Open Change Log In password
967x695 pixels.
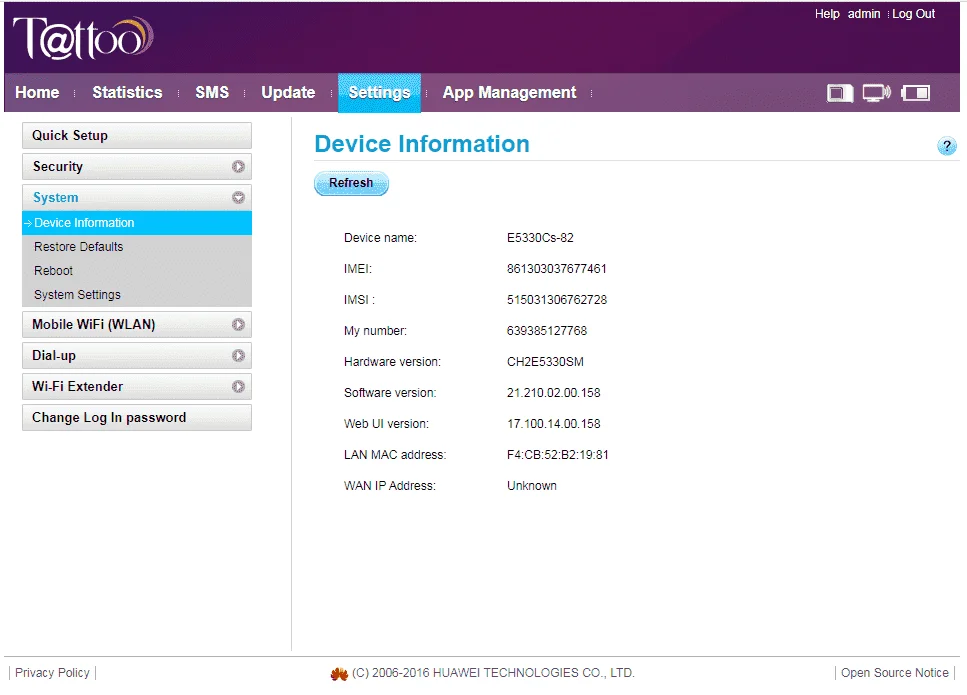tap(137, 417)
